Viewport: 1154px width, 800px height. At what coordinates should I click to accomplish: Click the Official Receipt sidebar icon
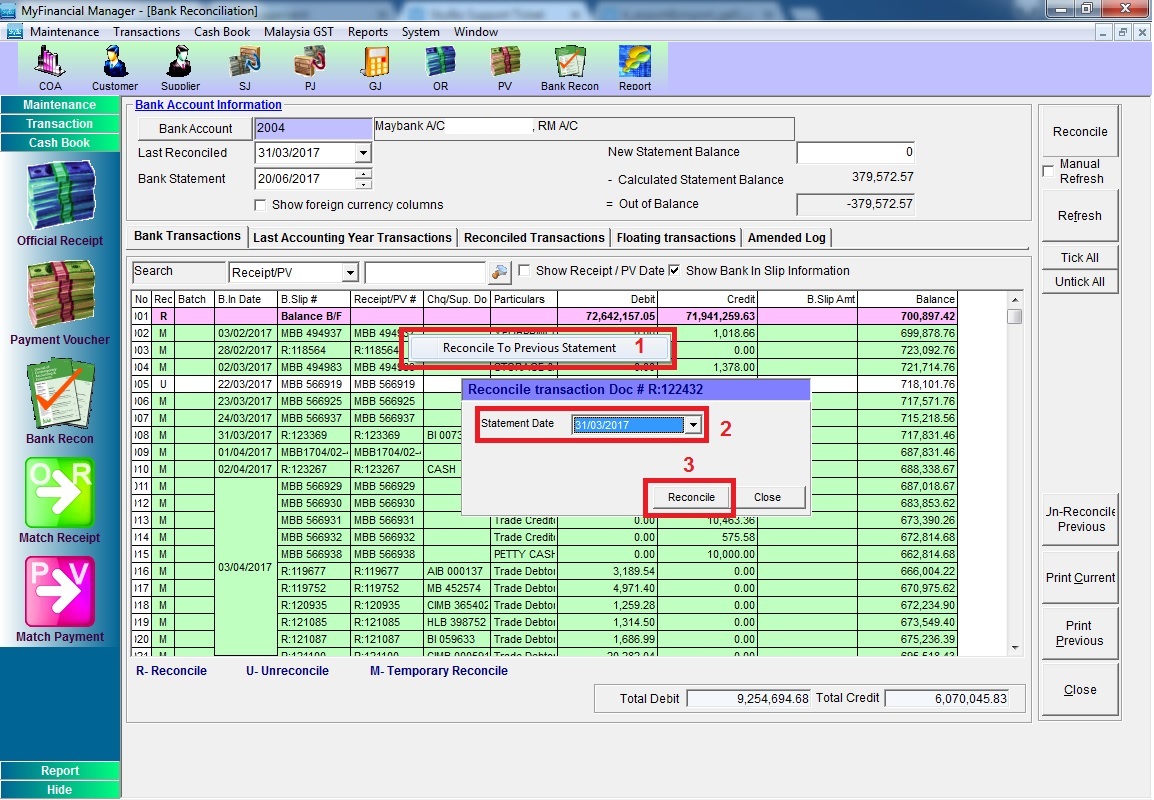coord(60,203)
